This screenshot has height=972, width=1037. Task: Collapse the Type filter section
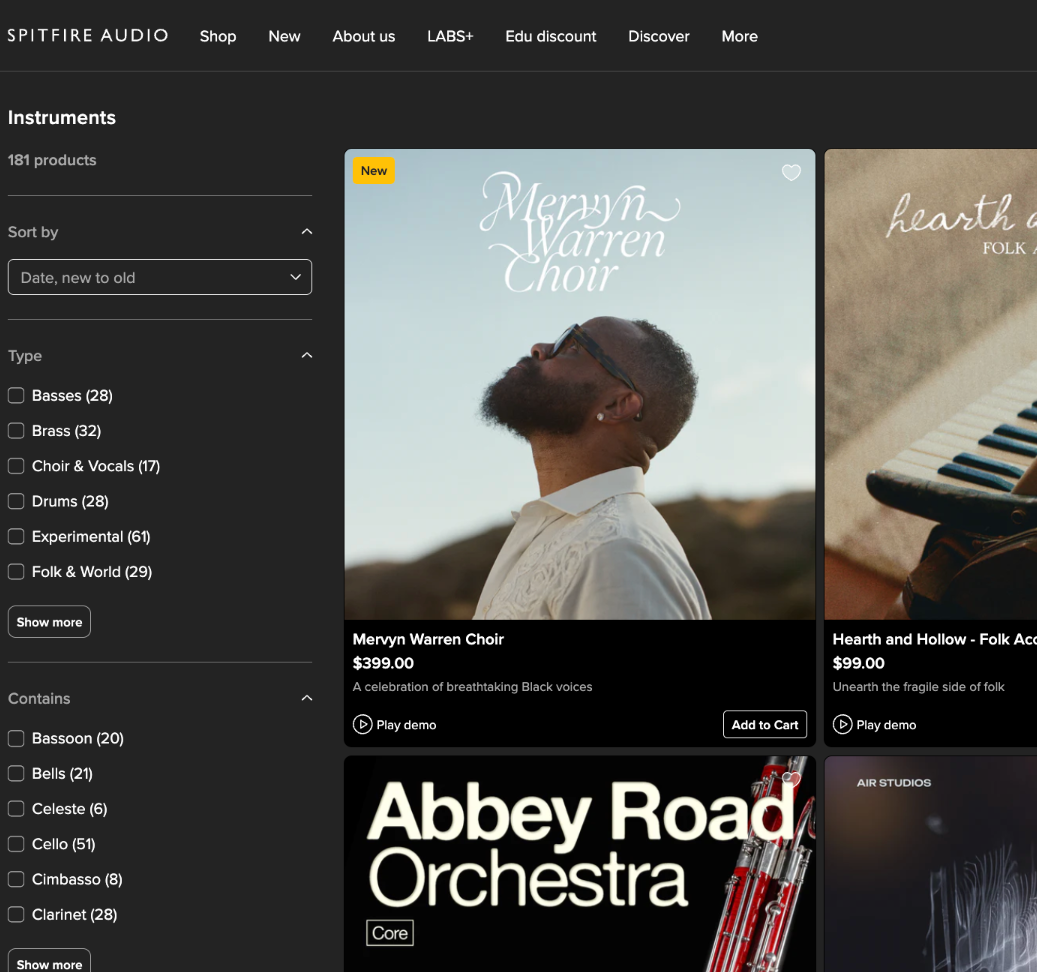point(306,356)
